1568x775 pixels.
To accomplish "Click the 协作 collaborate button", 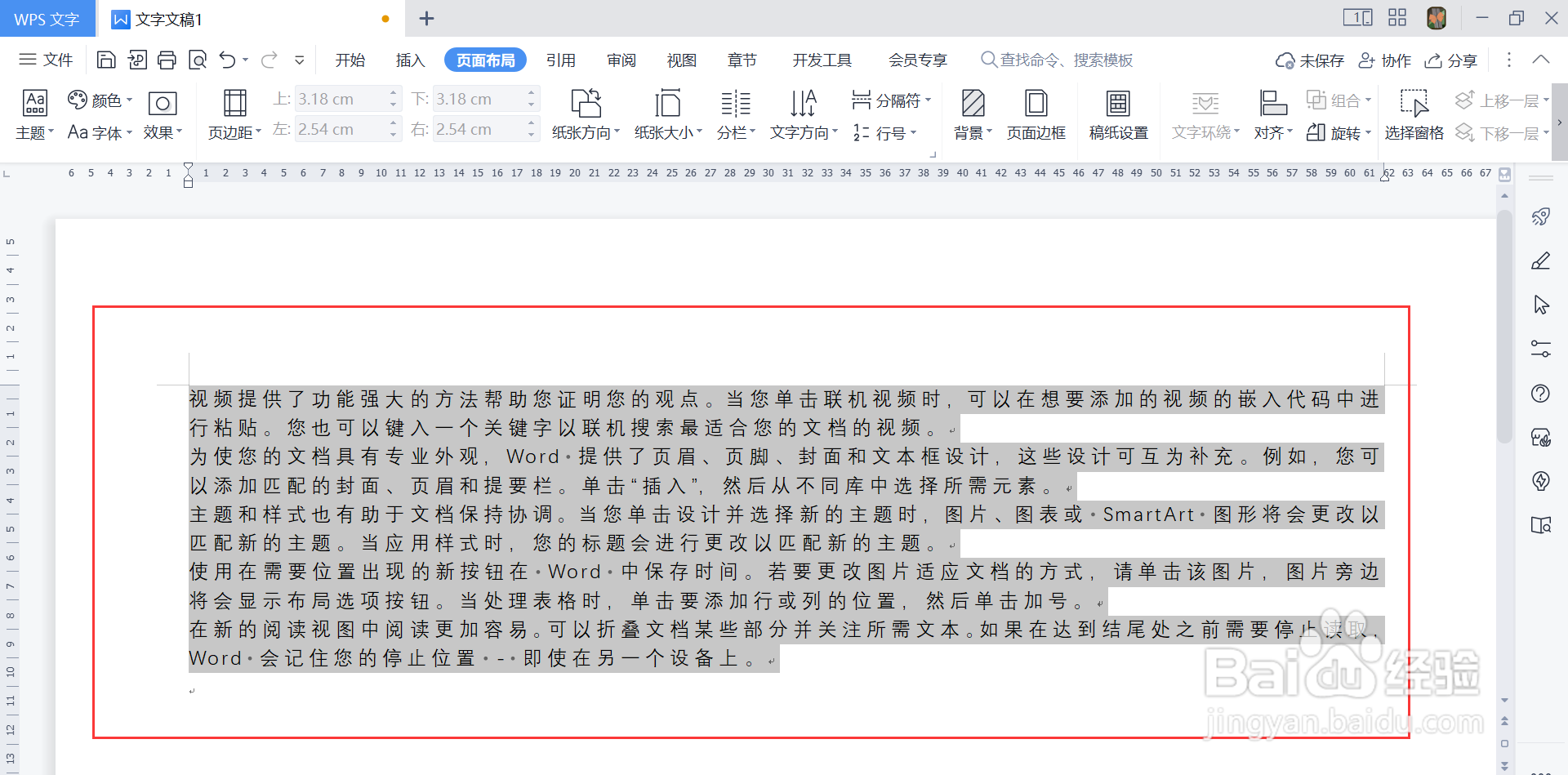I will coord(1384,60).
